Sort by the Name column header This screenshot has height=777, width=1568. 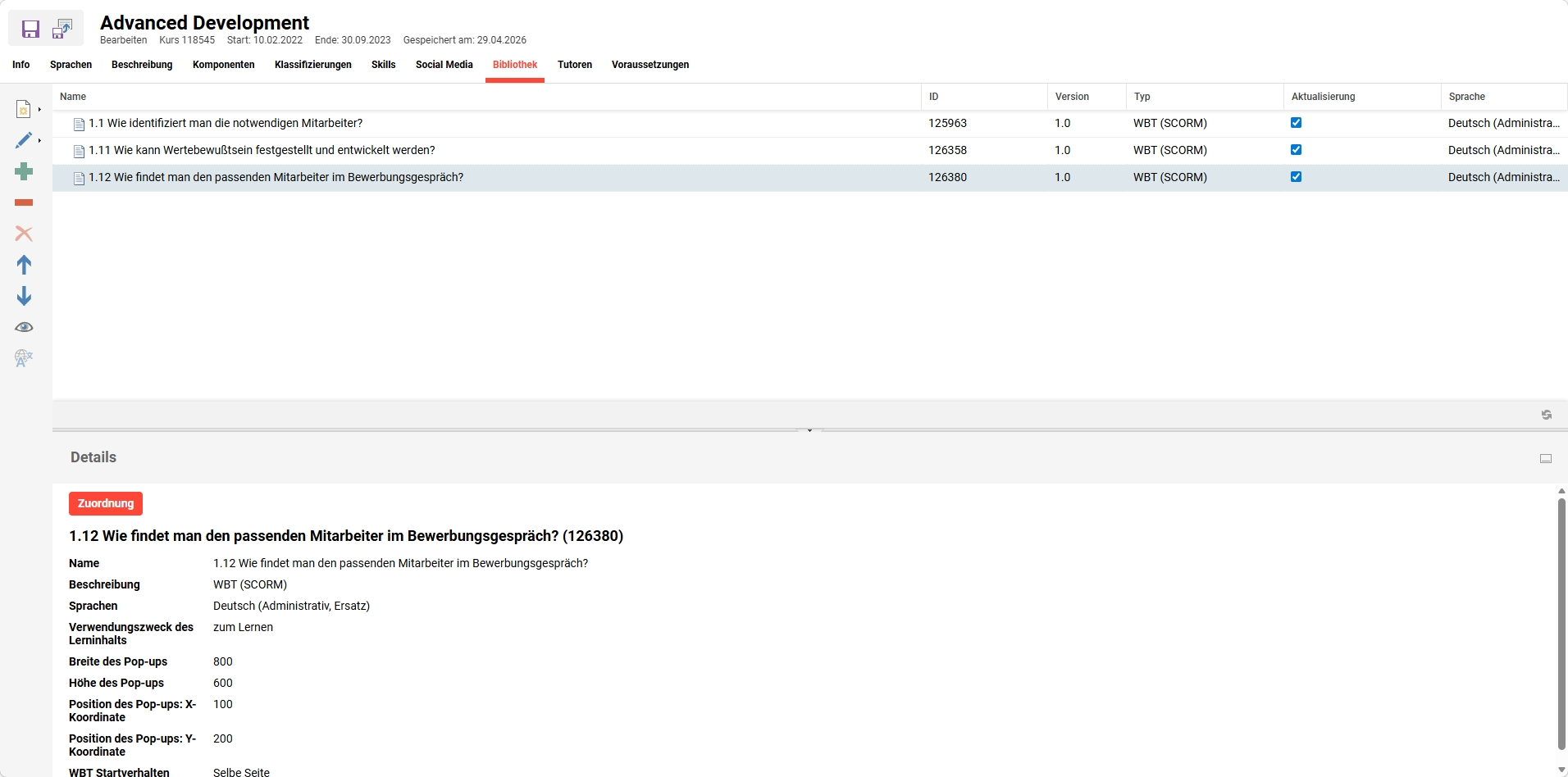[x=487, y=97]
